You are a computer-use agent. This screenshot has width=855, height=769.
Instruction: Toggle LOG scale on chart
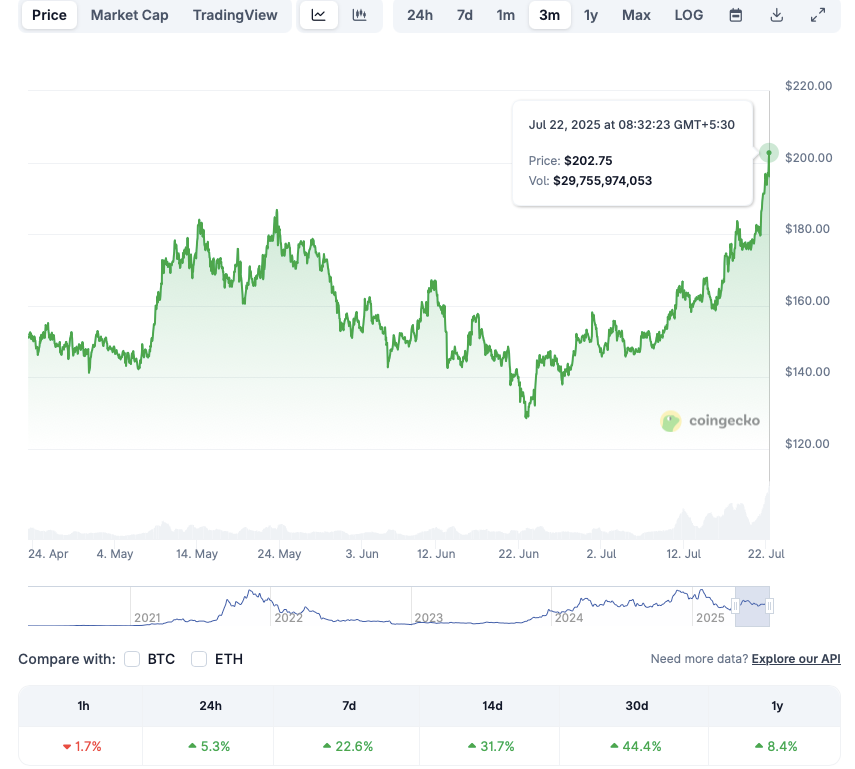[x=689, y=15]
